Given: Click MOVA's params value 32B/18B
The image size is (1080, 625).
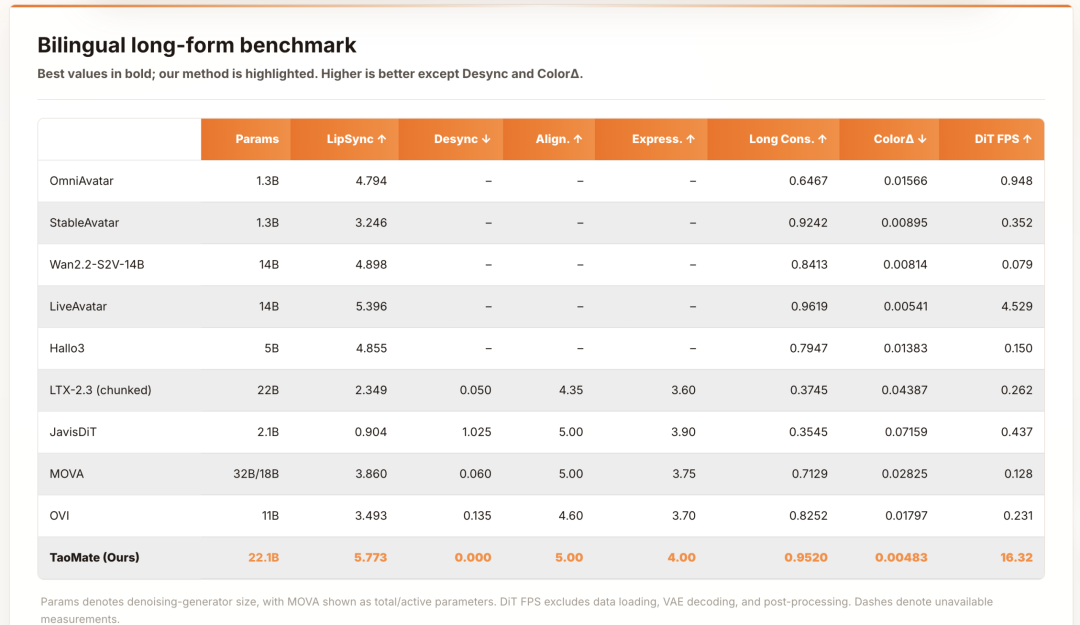Looking at the screenshot, I should (256, 474).
